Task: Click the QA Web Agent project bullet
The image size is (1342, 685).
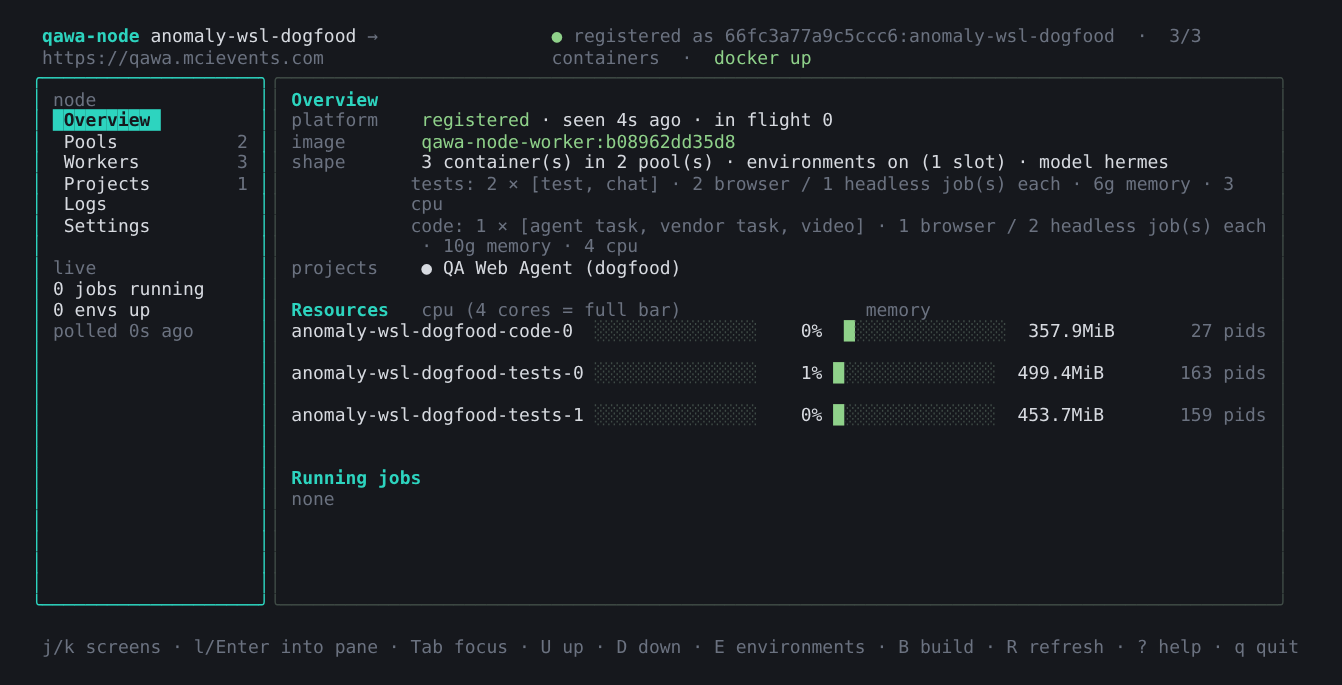Action: (x=427, y=269)
